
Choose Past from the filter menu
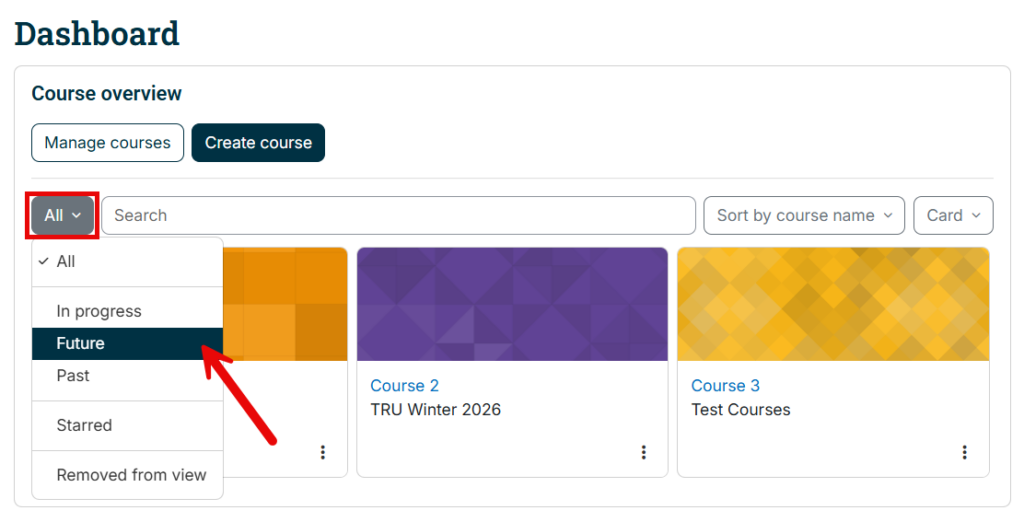[127, 376]
